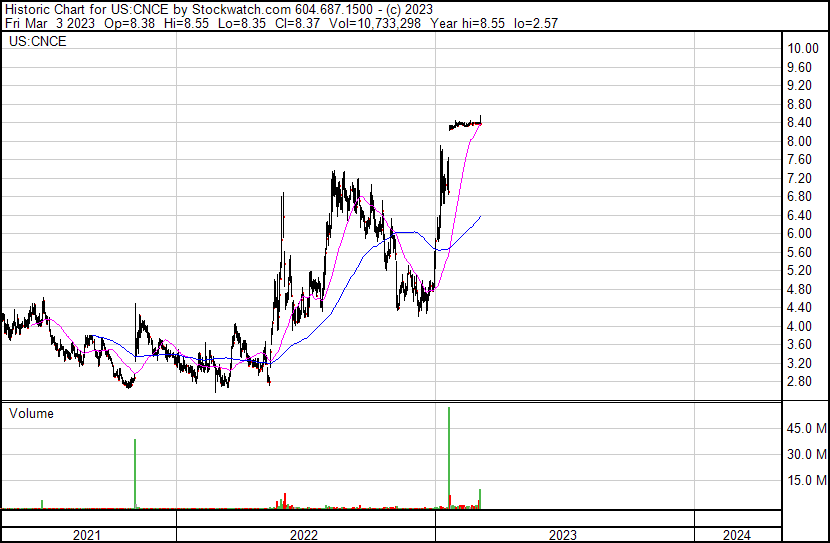This screenshot has height=543, width=830.
Task: Click the 8.40 price axis label
Action: [799, 122]
